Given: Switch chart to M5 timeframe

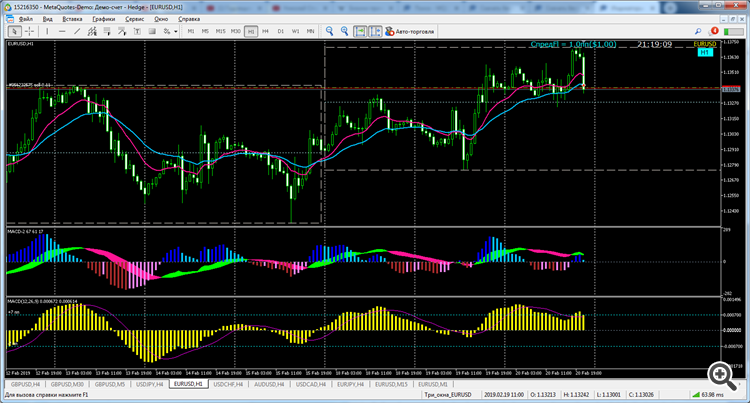Looking at the screenshot, I should tap(205, 32).
